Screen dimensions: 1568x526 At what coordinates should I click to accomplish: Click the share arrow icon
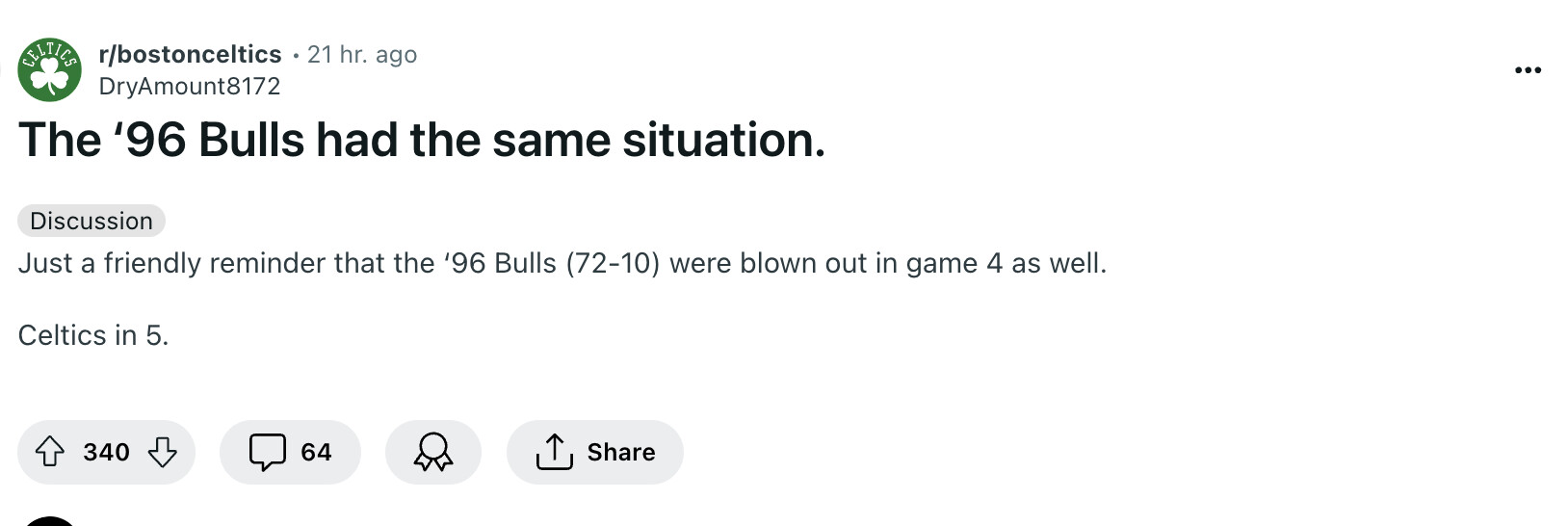click(554, 452)
